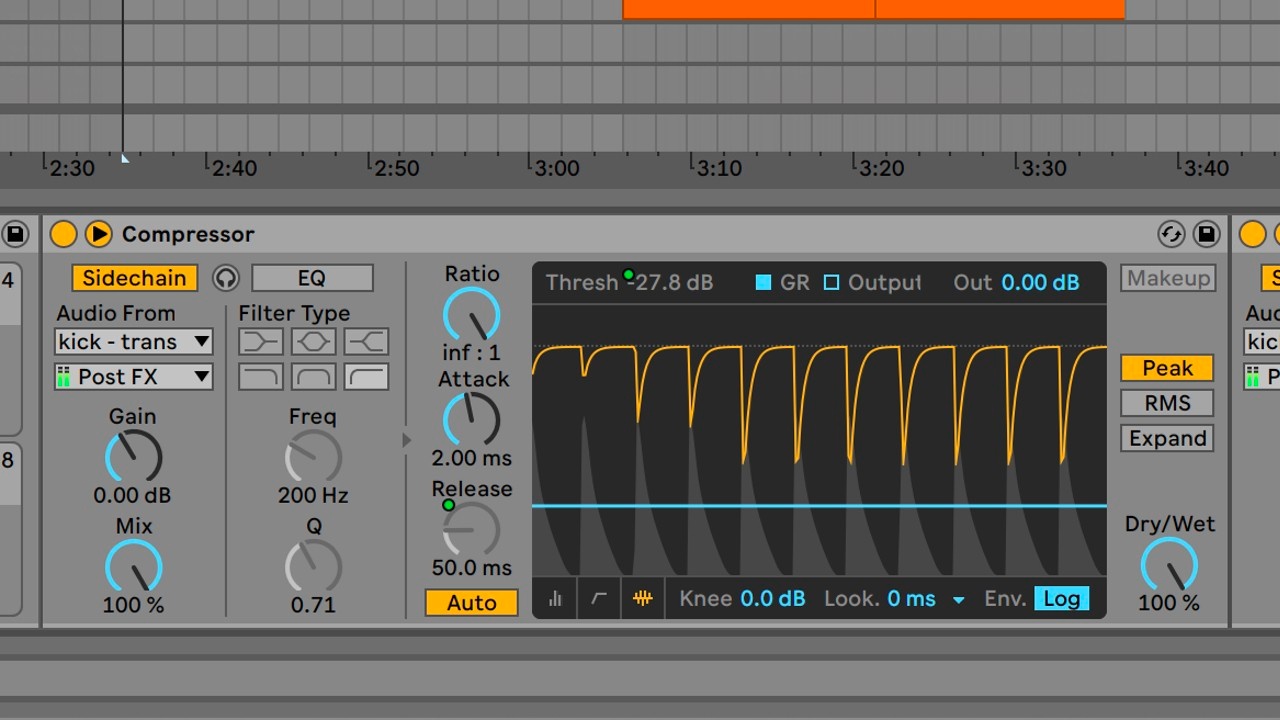Select the bandpass filter type
This screenshot has height=720, width=1280.
coord(313,377)
